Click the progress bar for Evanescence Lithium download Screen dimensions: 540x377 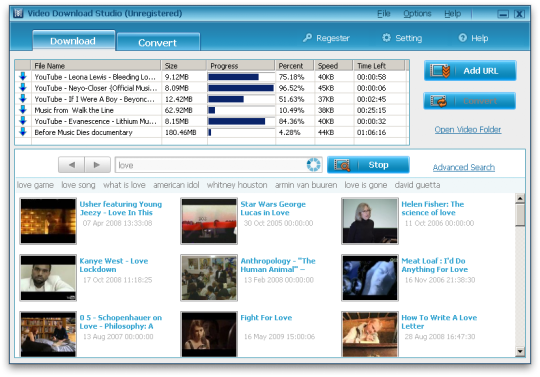(x=241, y=121)
